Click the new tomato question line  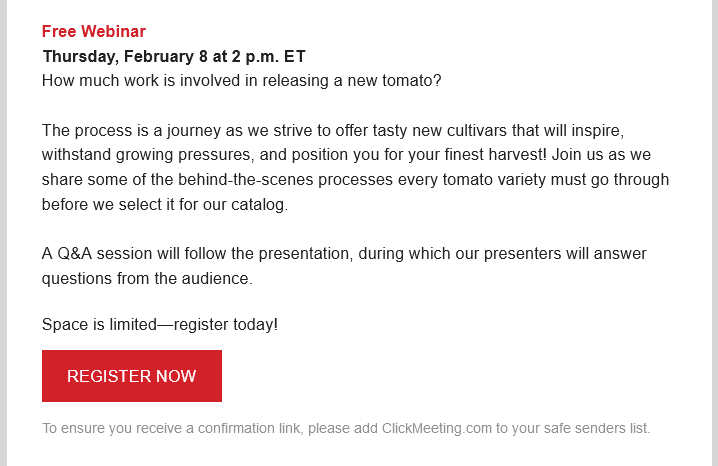(x=241, y=81)
